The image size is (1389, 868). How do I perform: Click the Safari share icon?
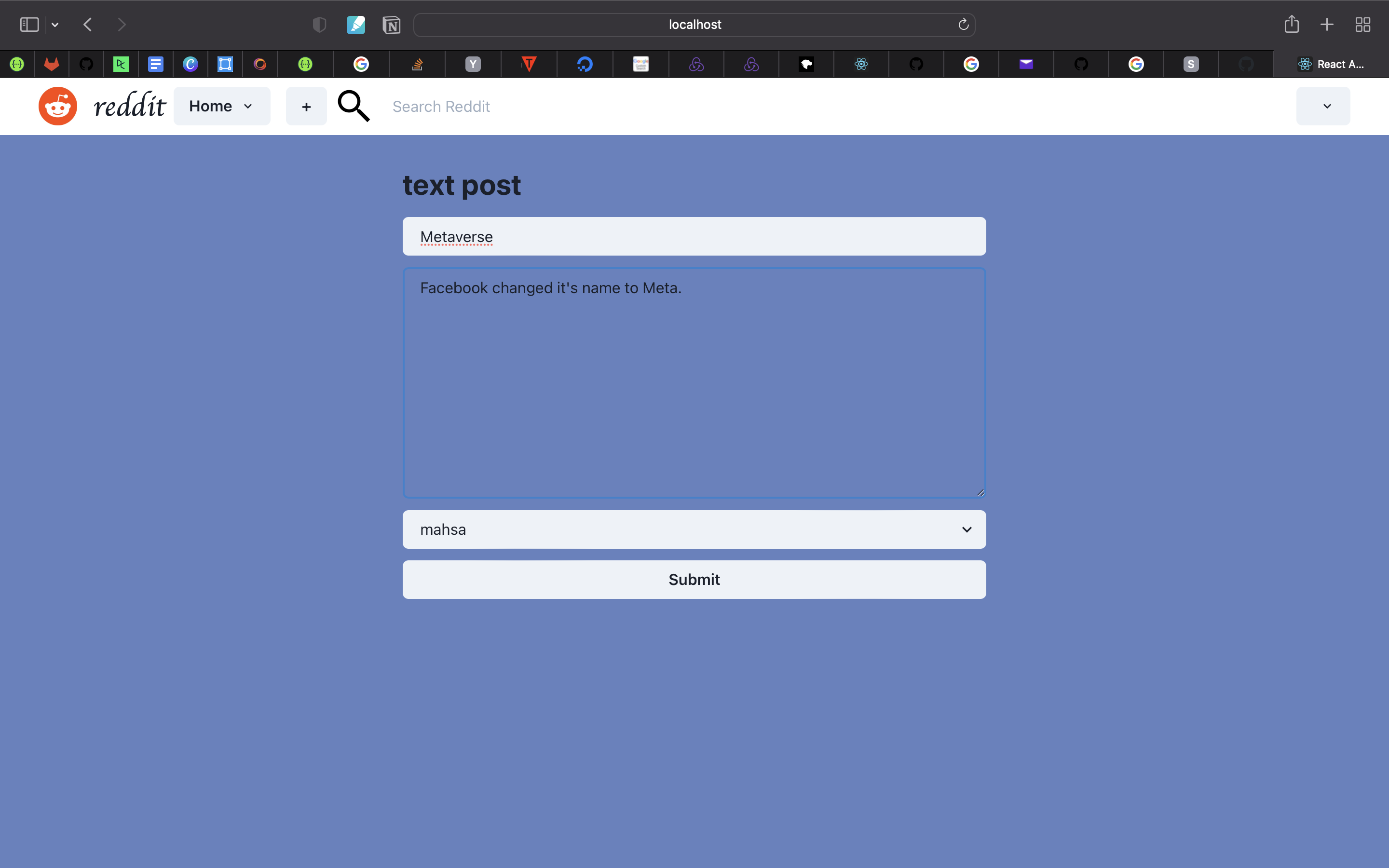[1292, 25]
